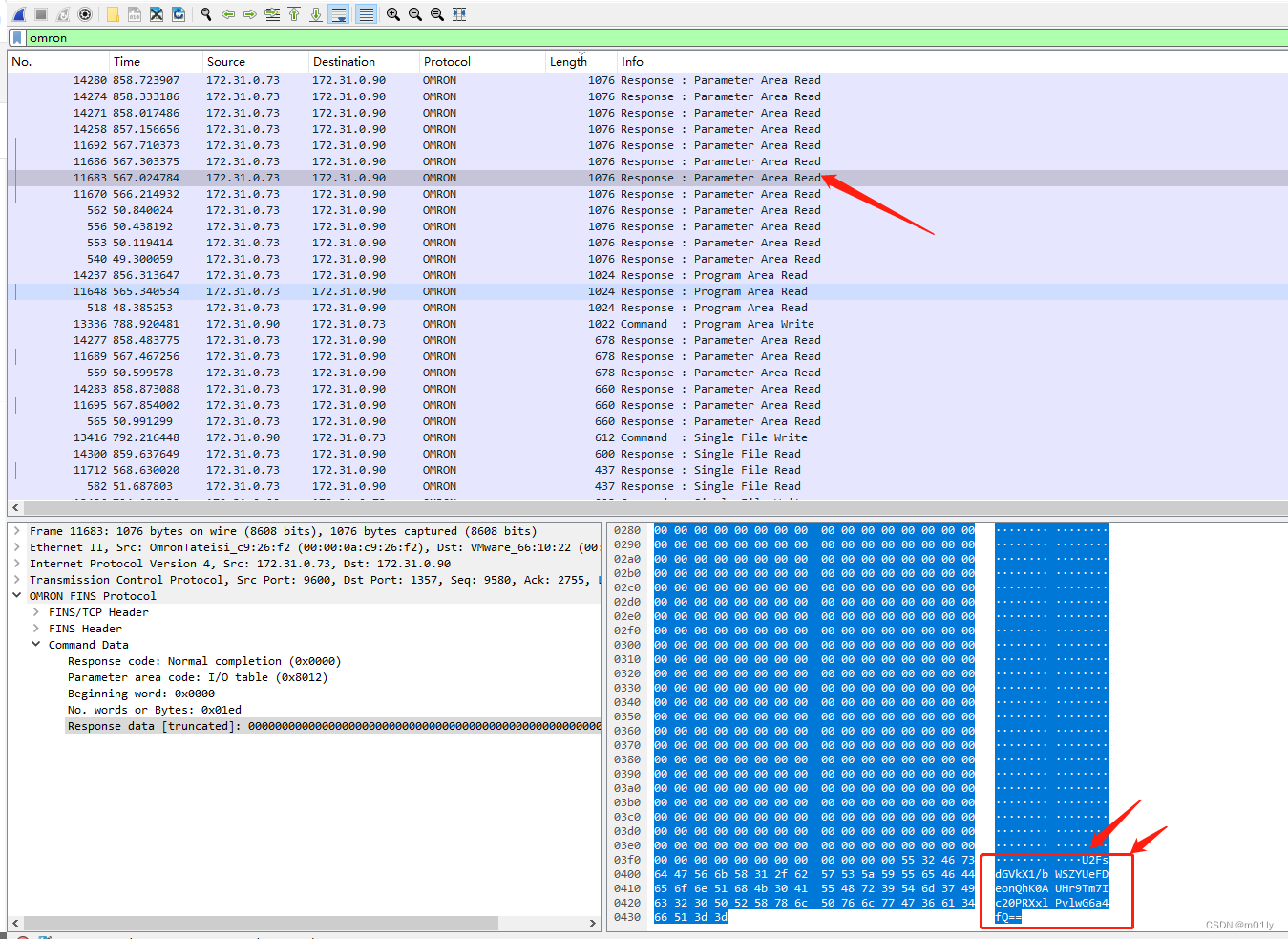Screen dimensions: 1288x939
Task: Click hex offset row 0430
Action: (x=627, y=917)
